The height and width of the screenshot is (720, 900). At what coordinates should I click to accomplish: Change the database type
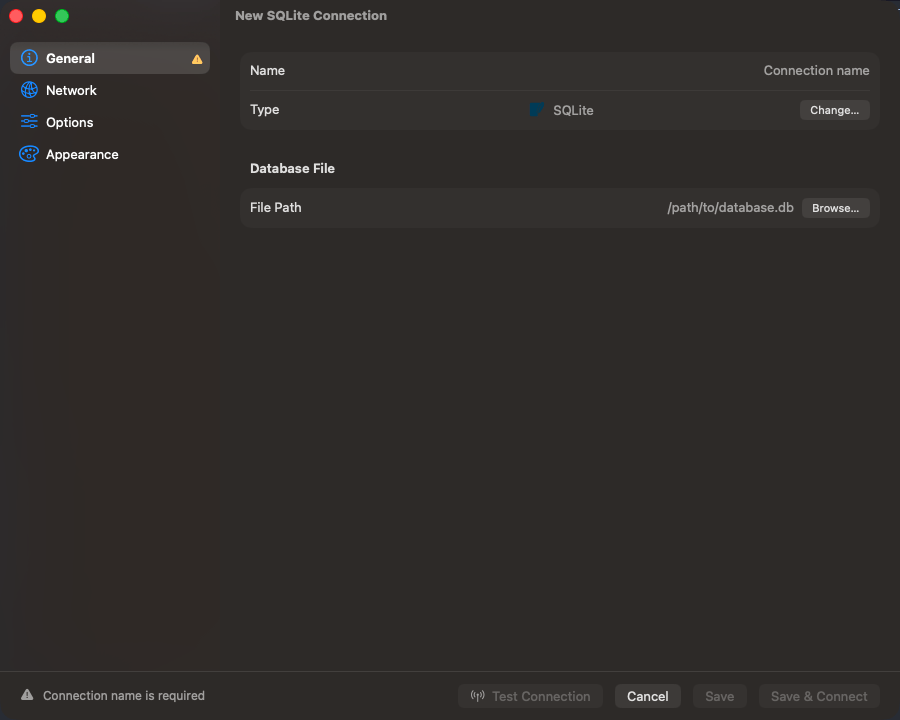tap(835, 110)
